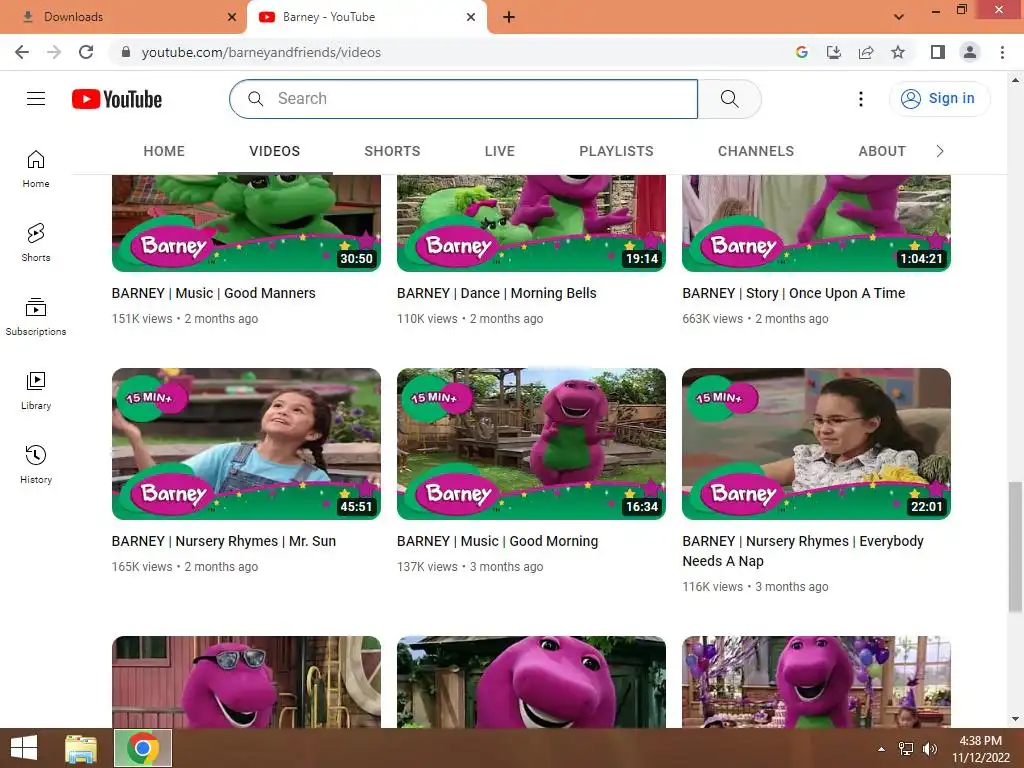Bookmark this page with star icon
Screen dimensions: 1024x768
click(x=898, y=52)
